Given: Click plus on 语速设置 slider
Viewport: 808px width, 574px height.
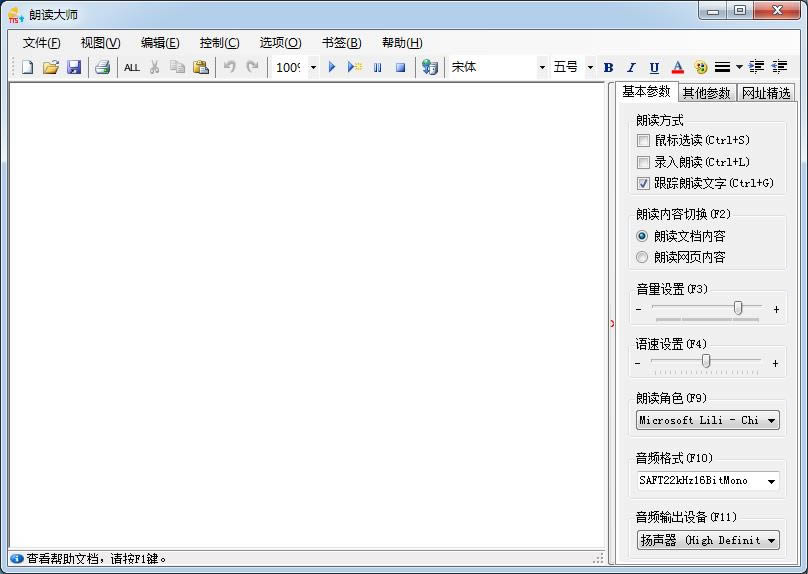Looking at the screenshot, I should click(775, 363).
